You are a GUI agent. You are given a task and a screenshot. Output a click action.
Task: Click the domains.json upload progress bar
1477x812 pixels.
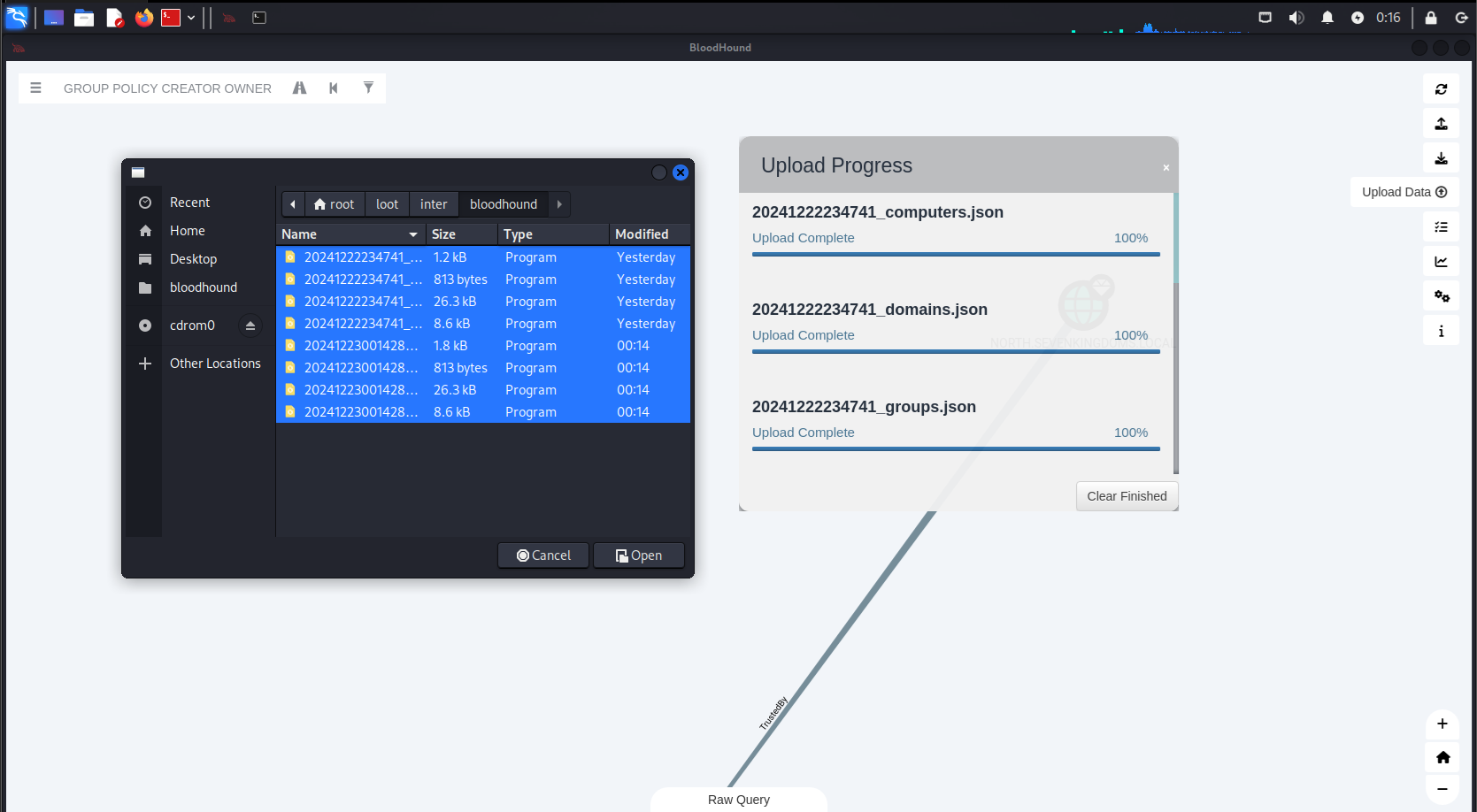point(956,352)
